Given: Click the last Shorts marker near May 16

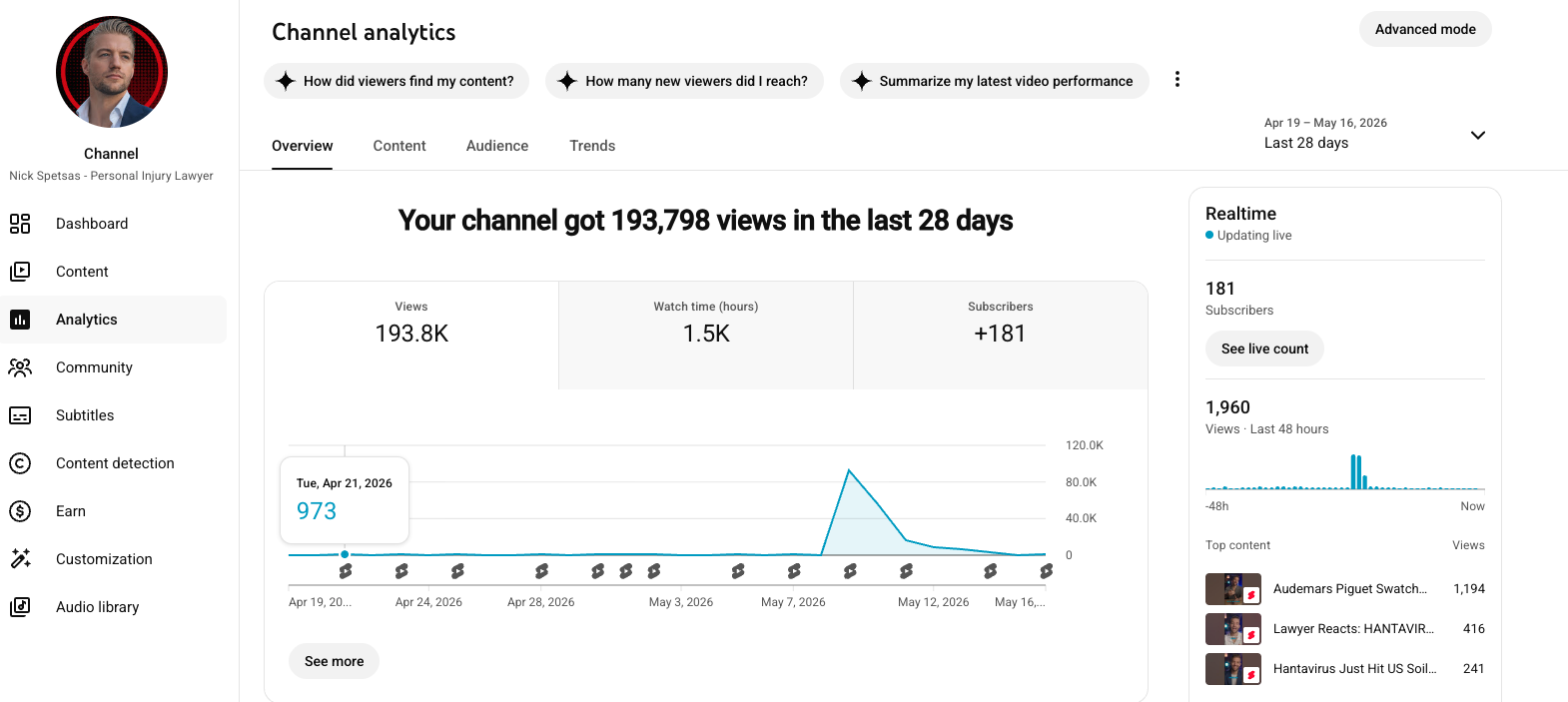Looking at the screenshot, I should click(1046, 571).
